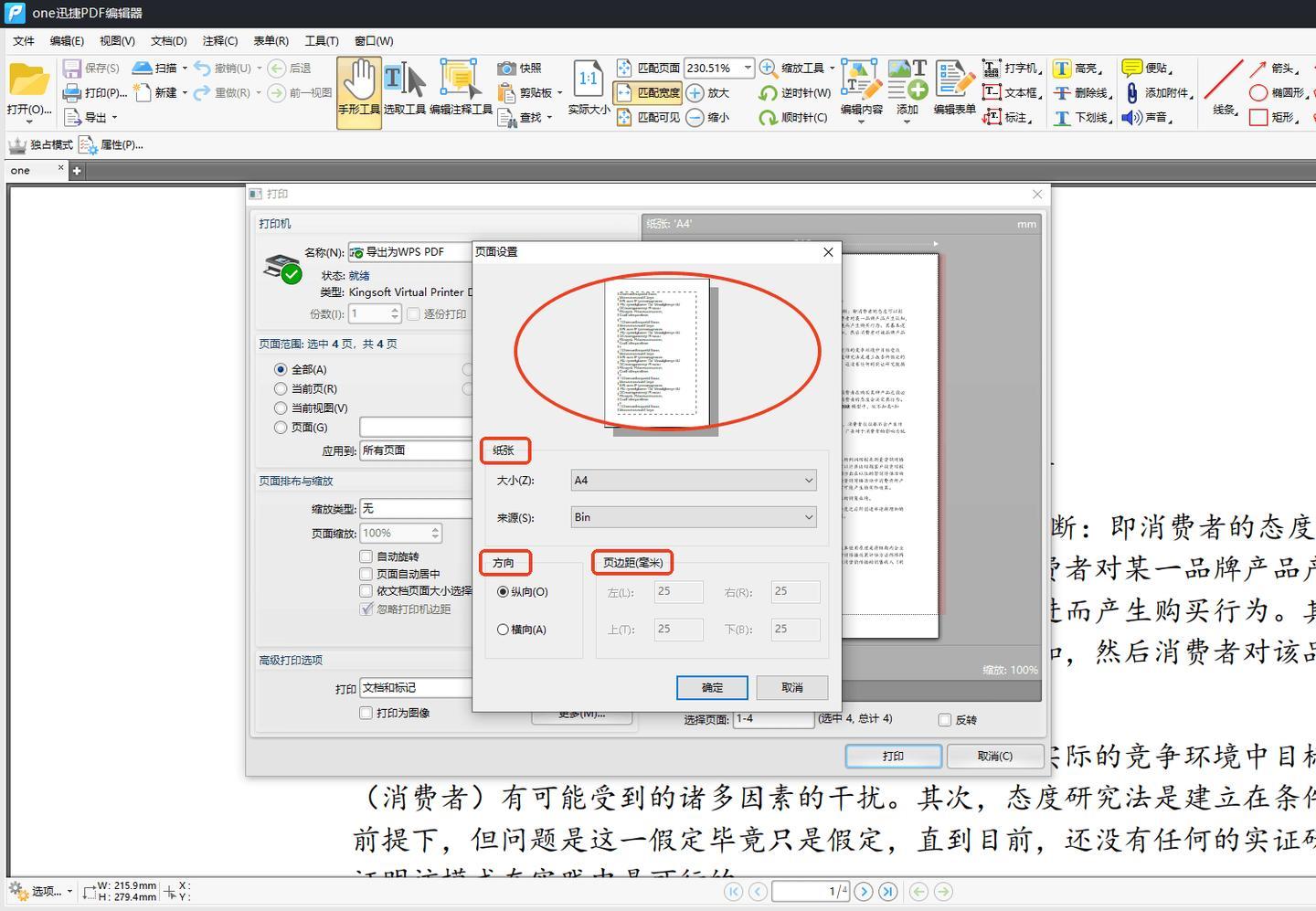Click the Snapshot (快照) camera icon
Image resolution: width=1316 pixels, height=911 pixels.
[506, 69]
